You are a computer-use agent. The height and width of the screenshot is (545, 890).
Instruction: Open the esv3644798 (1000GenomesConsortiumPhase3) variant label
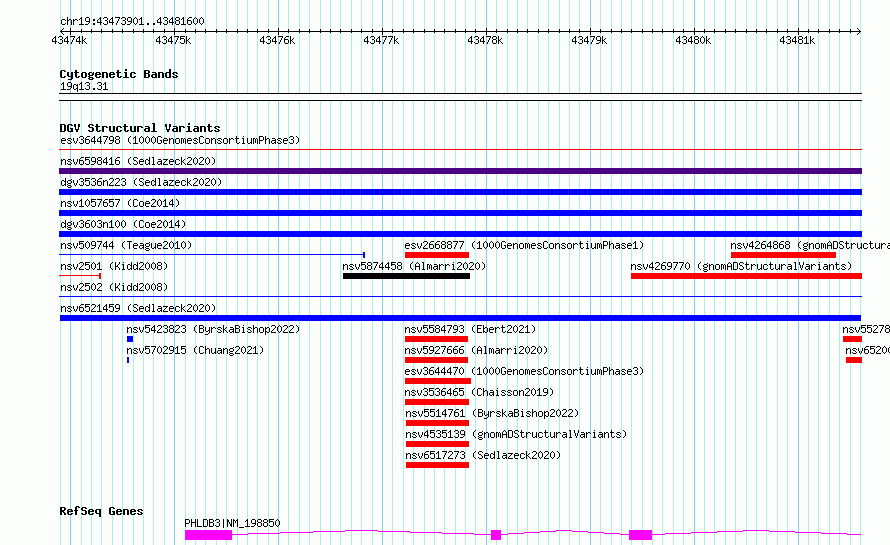coord(180,140)
